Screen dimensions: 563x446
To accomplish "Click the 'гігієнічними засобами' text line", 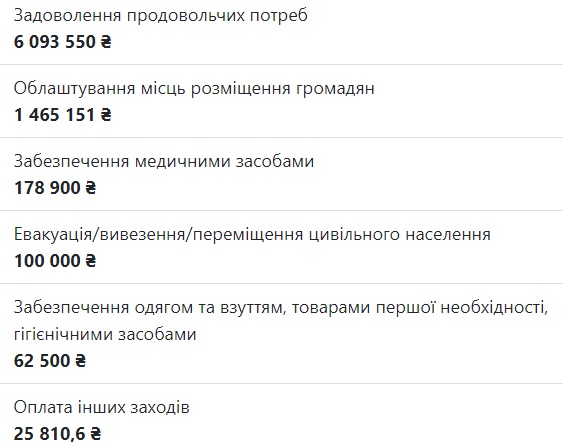I will [x=105, y=335].
